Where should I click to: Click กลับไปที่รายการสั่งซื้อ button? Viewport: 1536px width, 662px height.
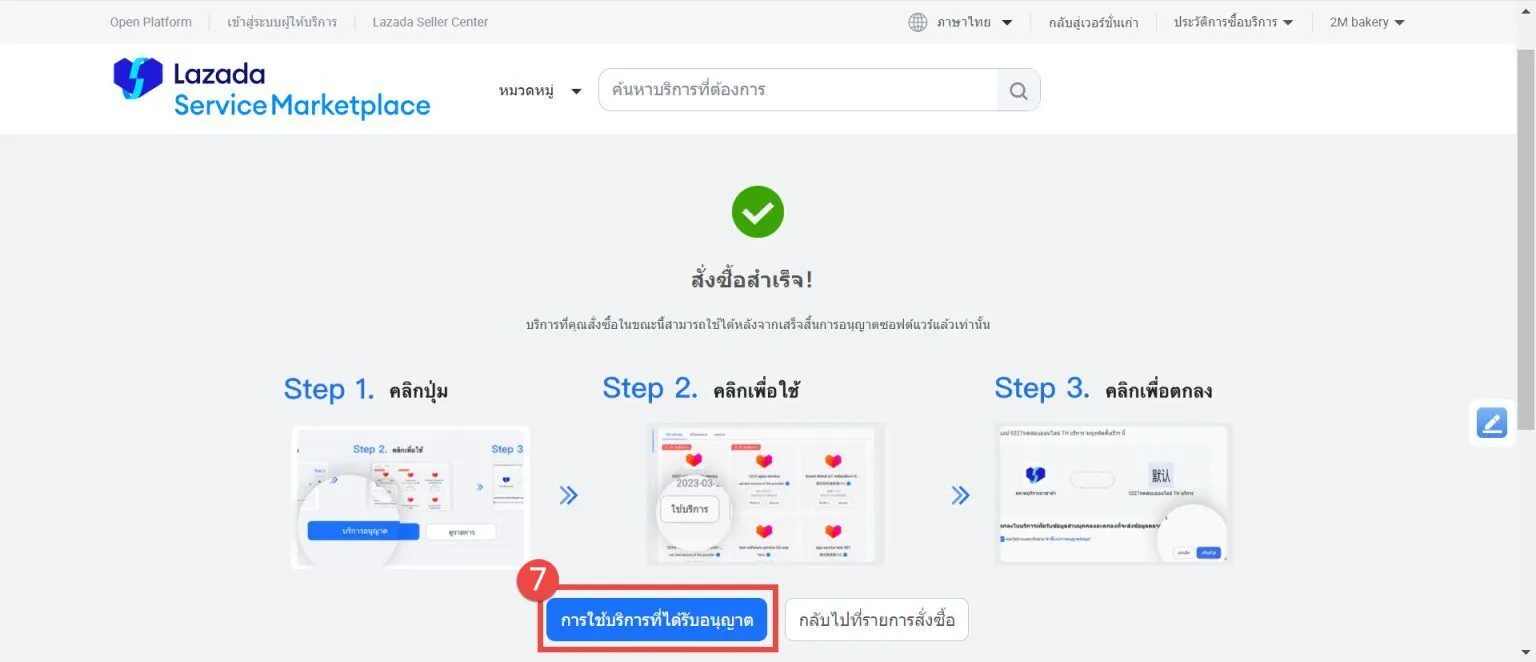pos(877,620)
